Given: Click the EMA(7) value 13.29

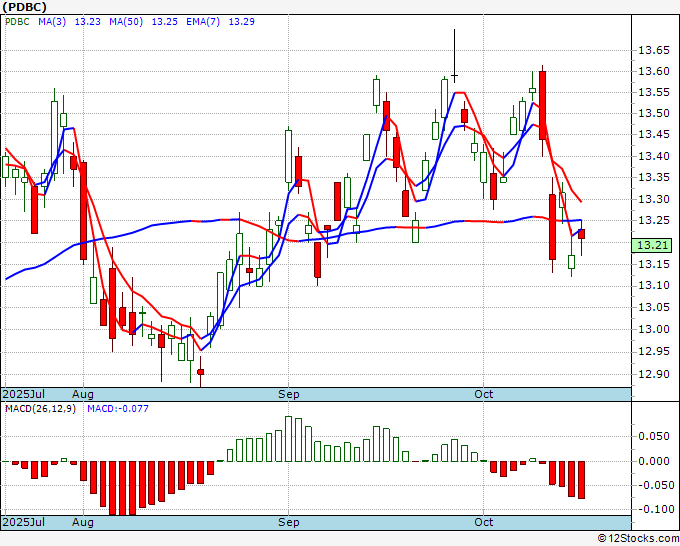Looking at the screenshot, I should tap(242, 22).
